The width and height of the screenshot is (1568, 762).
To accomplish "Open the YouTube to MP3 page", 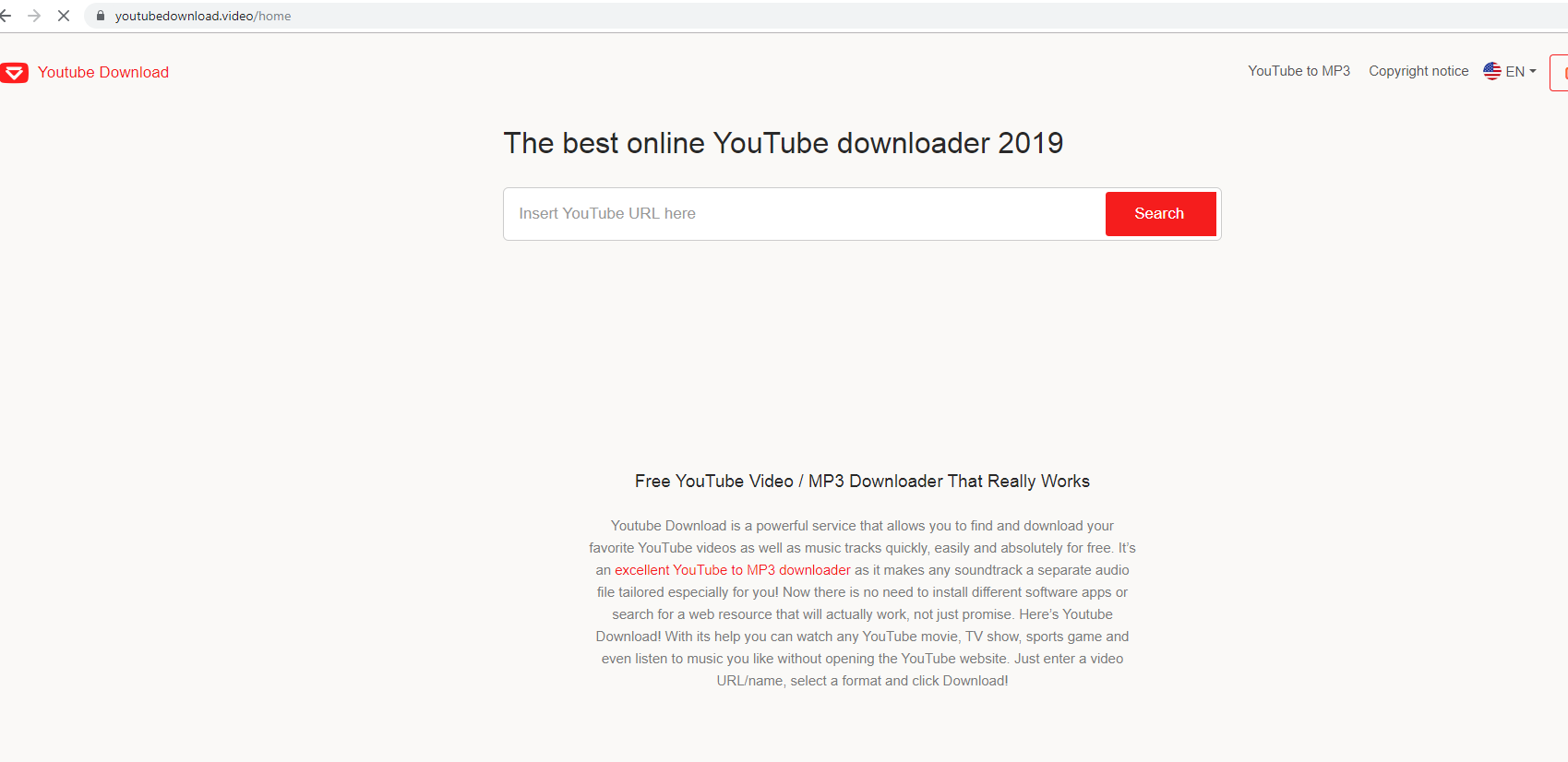I will pos(1299,71).
